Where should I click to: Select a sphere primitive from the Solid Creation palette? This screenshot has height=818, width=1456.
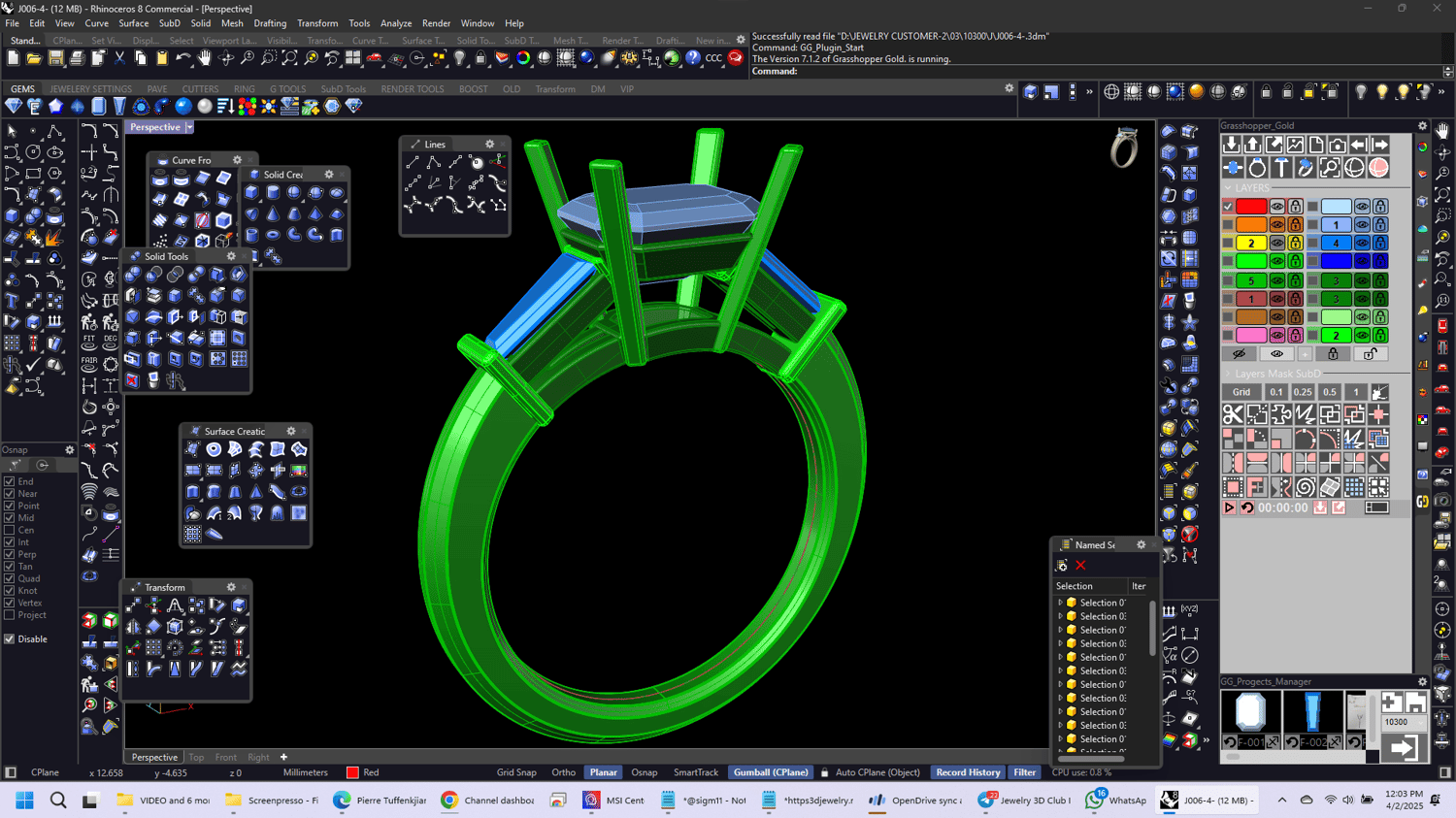click(x=294, y=193)
